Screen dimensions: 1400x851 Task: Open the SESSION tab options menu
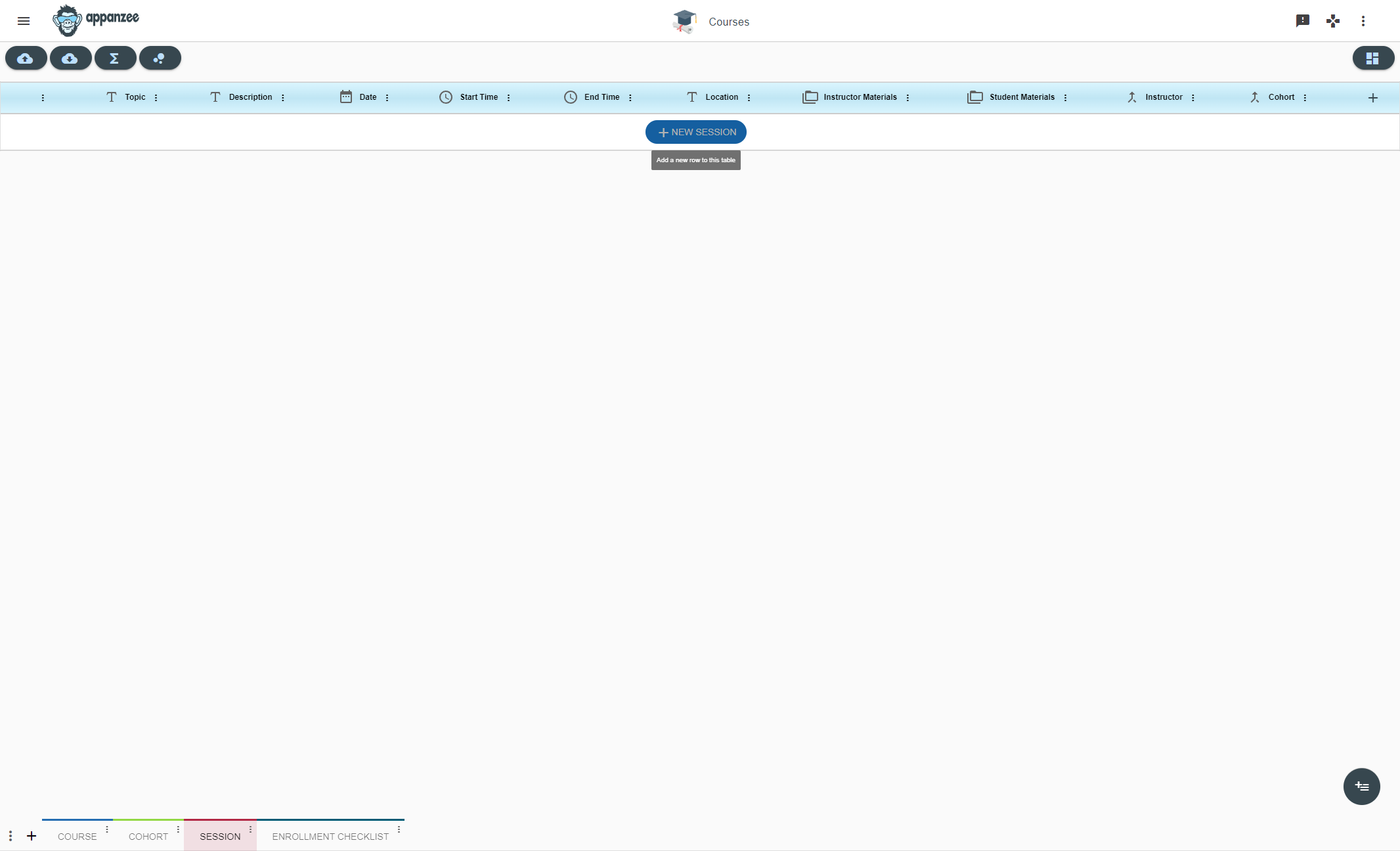pyautogui.click(x=250, y=829)
